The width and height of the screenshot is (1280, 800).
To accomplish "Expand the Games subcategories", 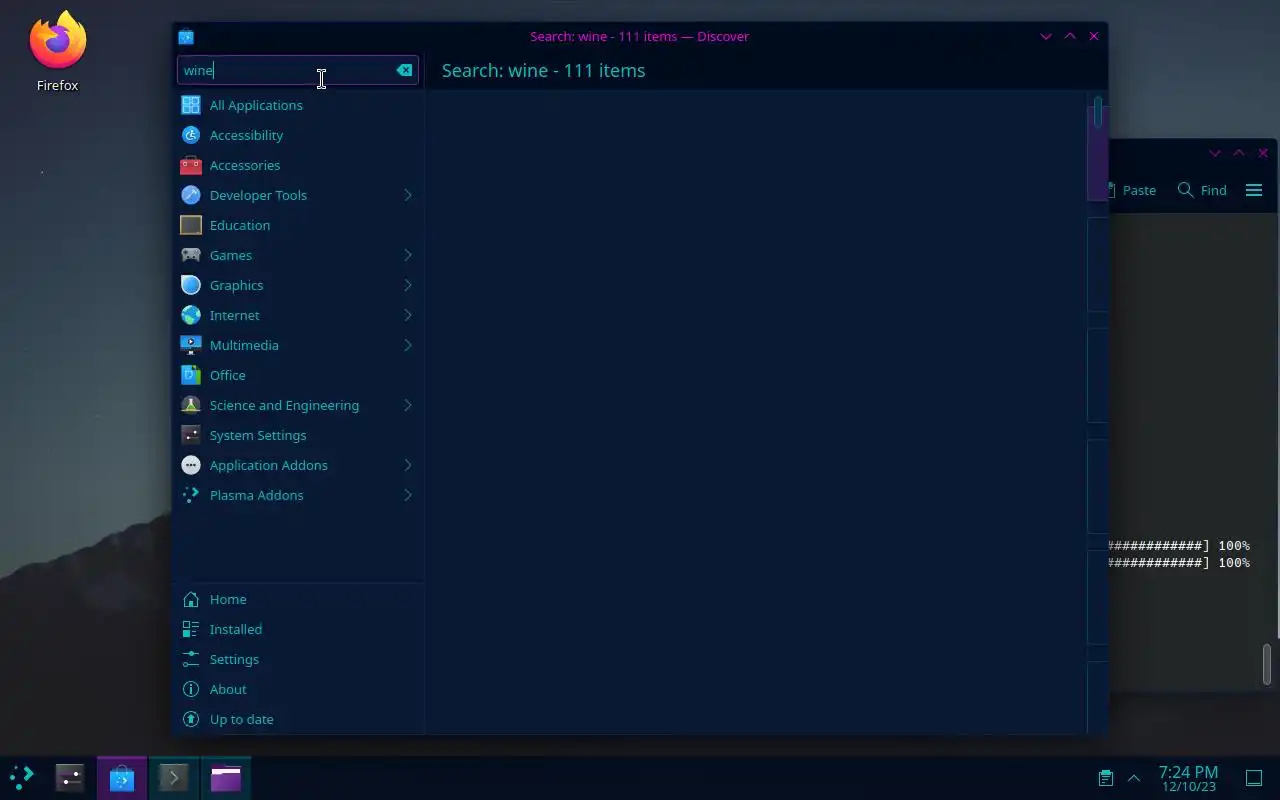I will point(408,255).
